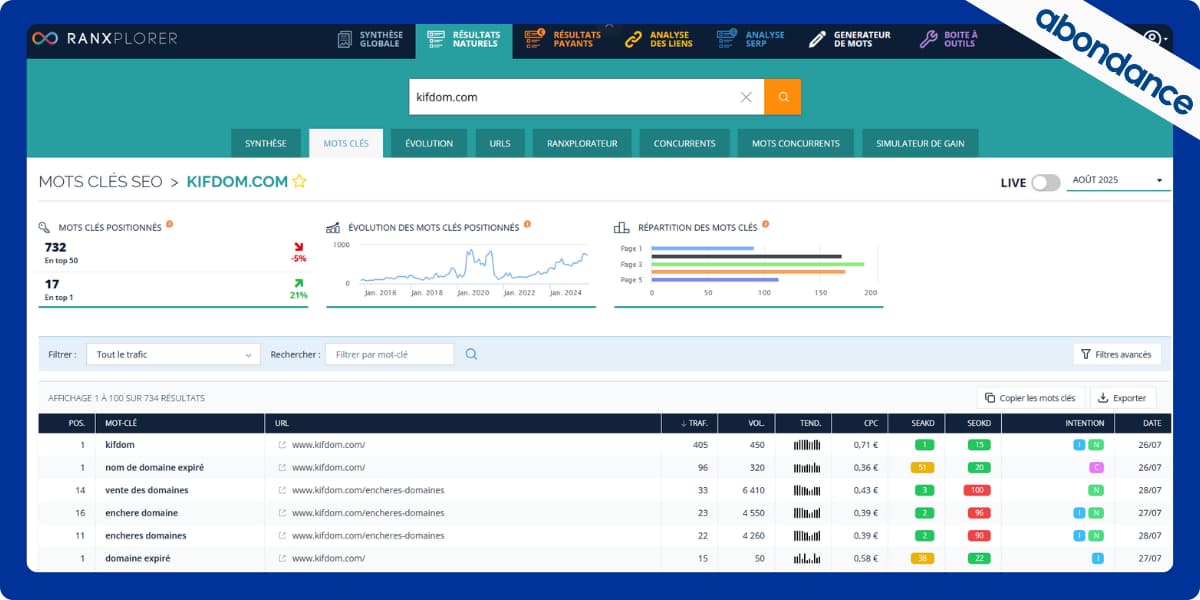This screenshot has height=600, width=1200.
Task: Switch to the MOTS CLÉS tab
Action: click(x=346, y=143)
